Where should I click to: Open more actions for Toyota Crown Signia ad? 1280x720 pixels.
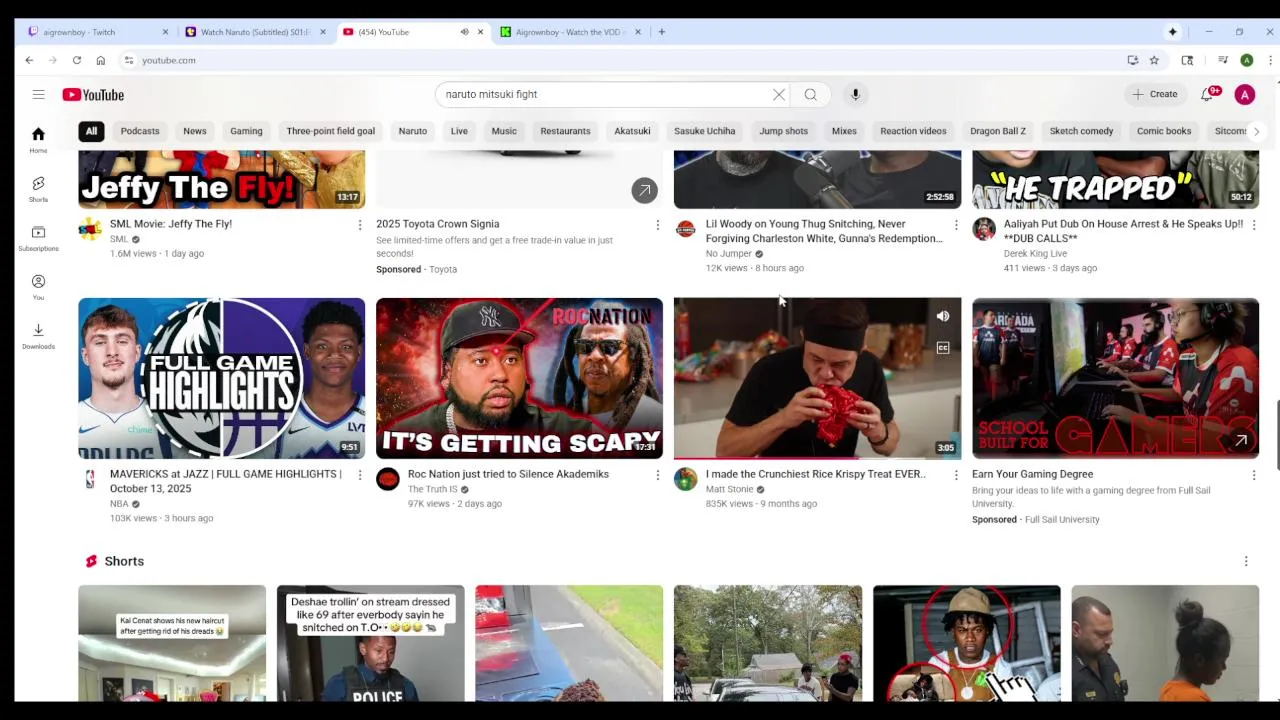(x=657, y=225)
